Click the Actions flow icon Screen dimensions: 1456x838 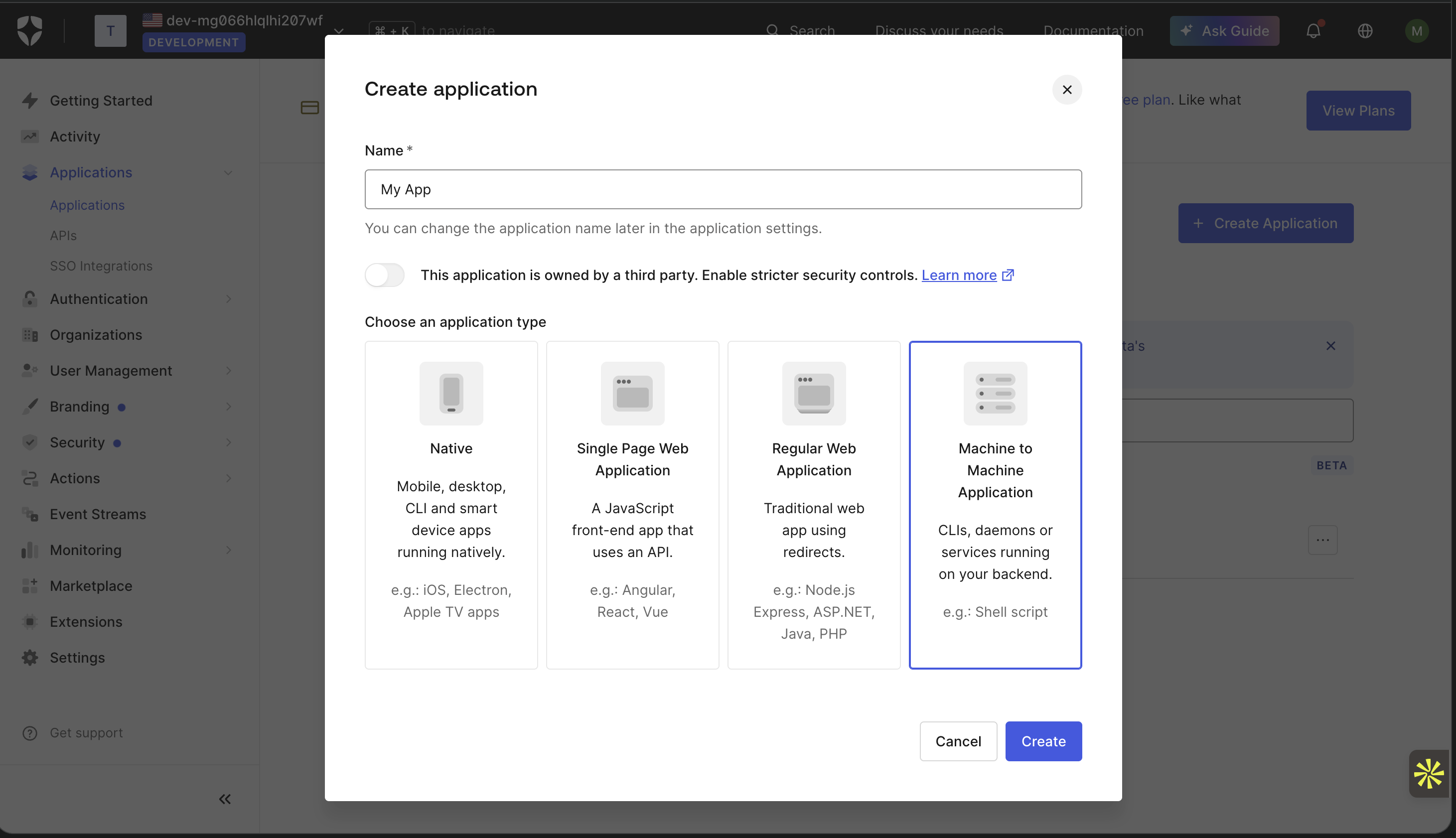pyautogui.click(x=30, y=478)
